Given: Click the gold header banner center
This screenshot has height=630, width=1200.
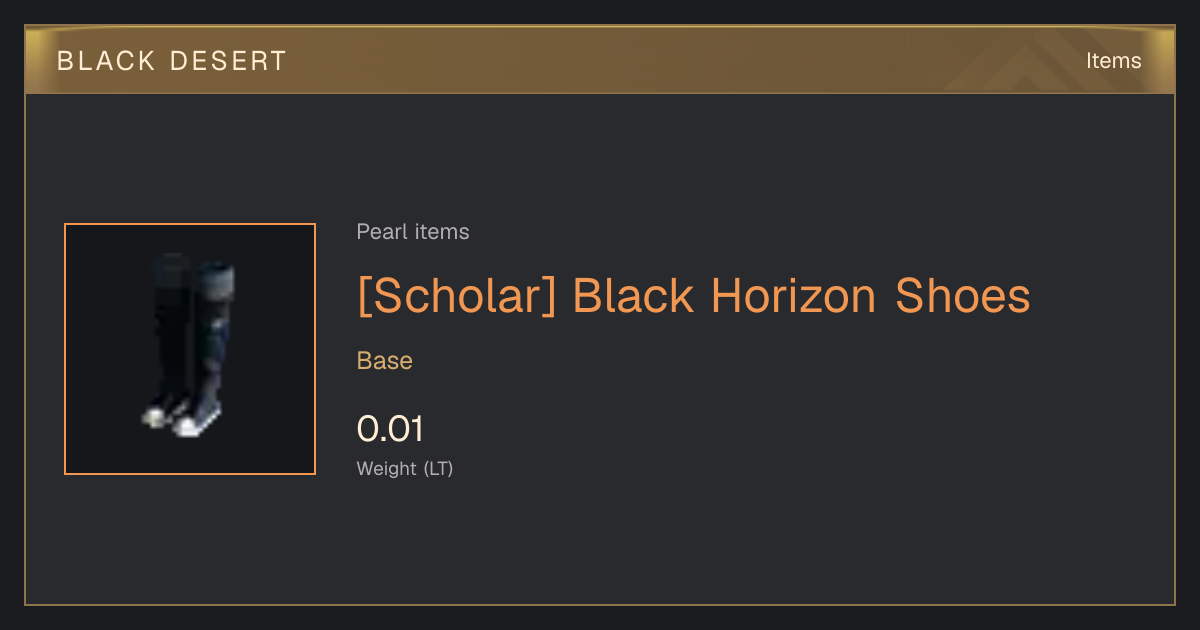Looking at the screenshot, I should [600, 60].
